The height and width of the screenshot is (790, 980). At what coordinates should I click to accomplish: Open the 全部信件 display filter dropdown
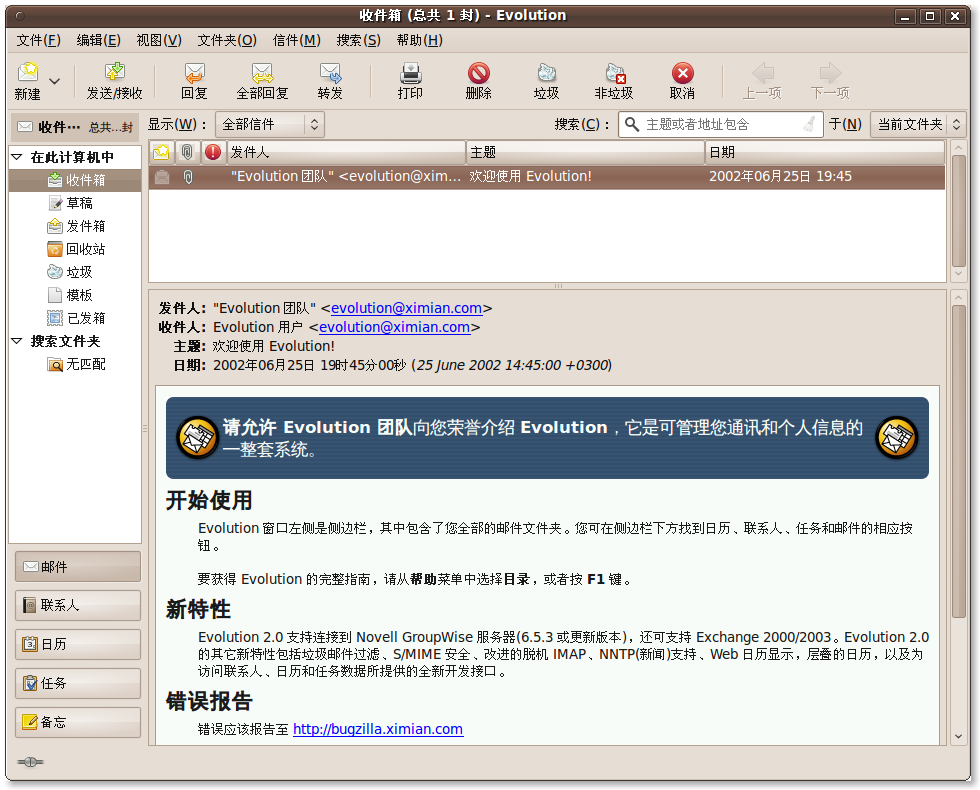270,124
